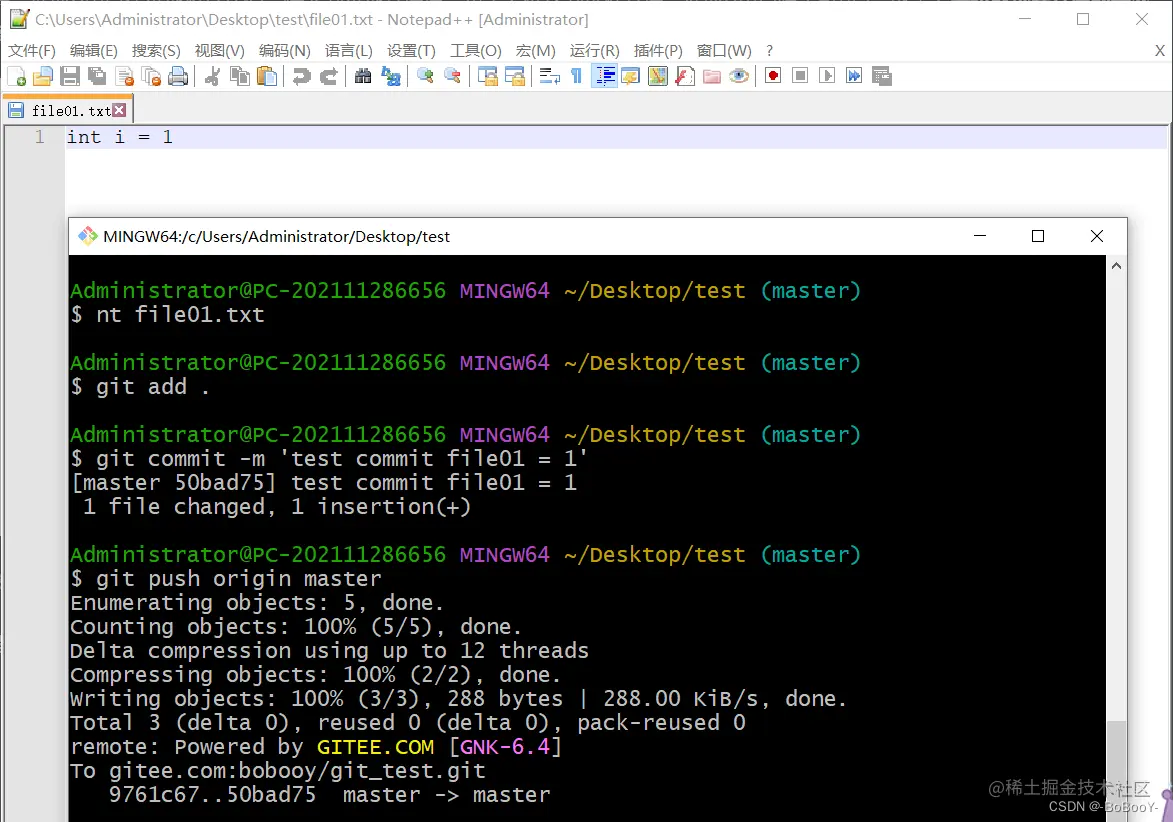This screenshot has width=1173, height=822.
Task: Open the Function List panel icon
Action: (684, 76)
